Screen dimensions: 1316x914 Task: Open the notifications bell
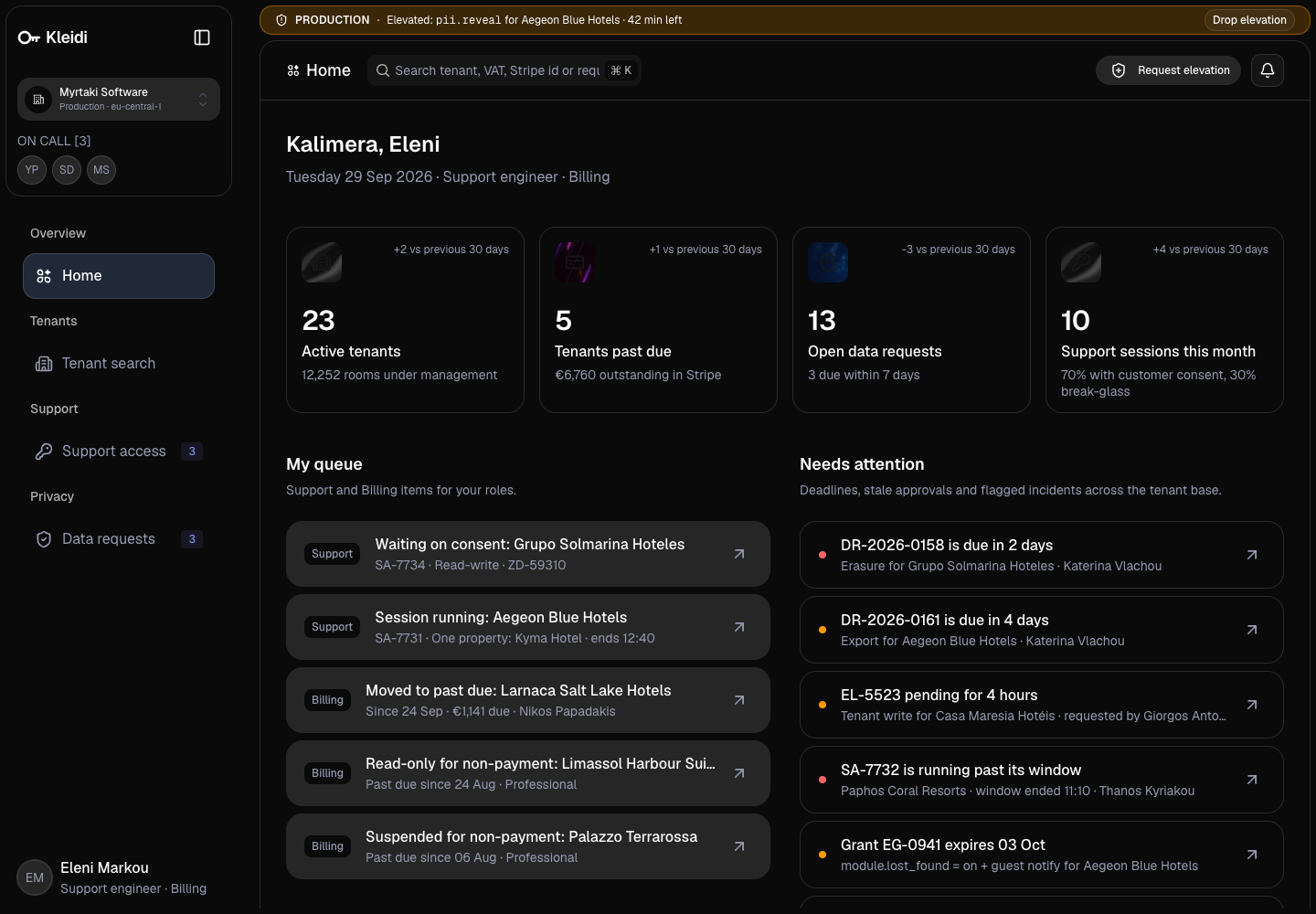pyautogui.click(x=1268, y=70)
